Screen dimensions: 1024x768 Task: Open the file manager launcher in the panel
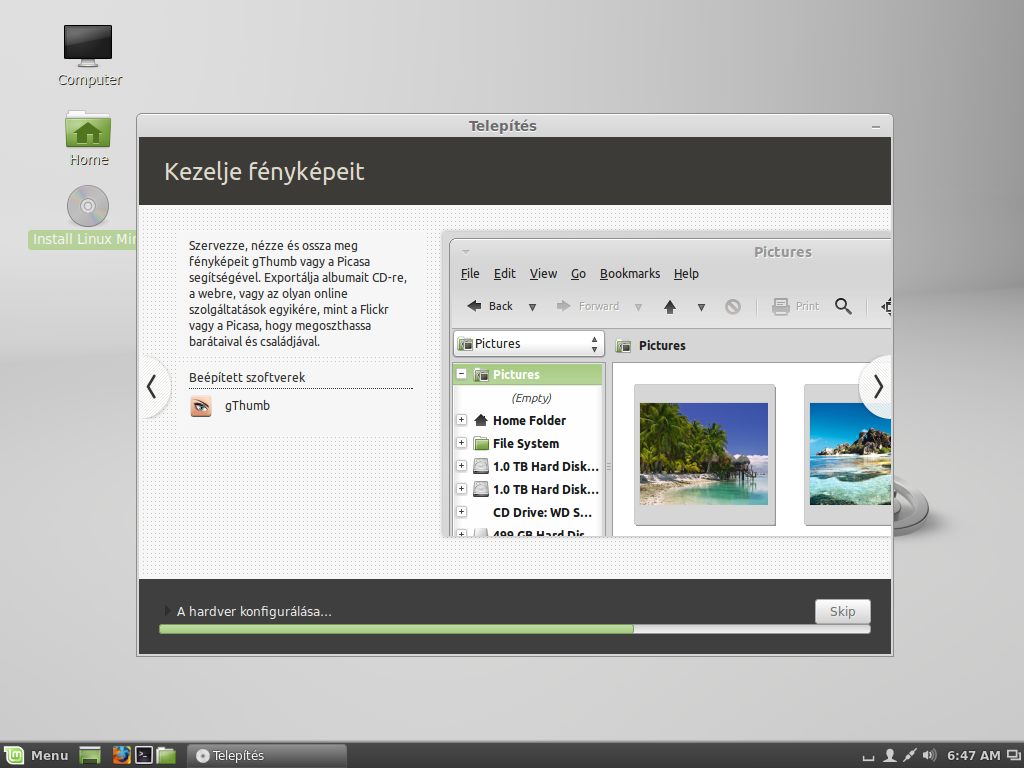(x=166, y=755)
